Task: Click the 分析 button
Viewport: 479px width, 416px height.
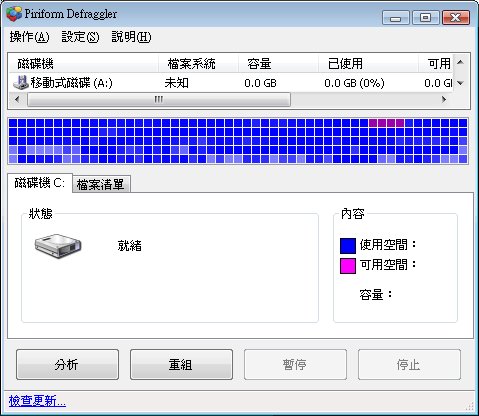Action: pyautogui.click(x=67, y=364)
